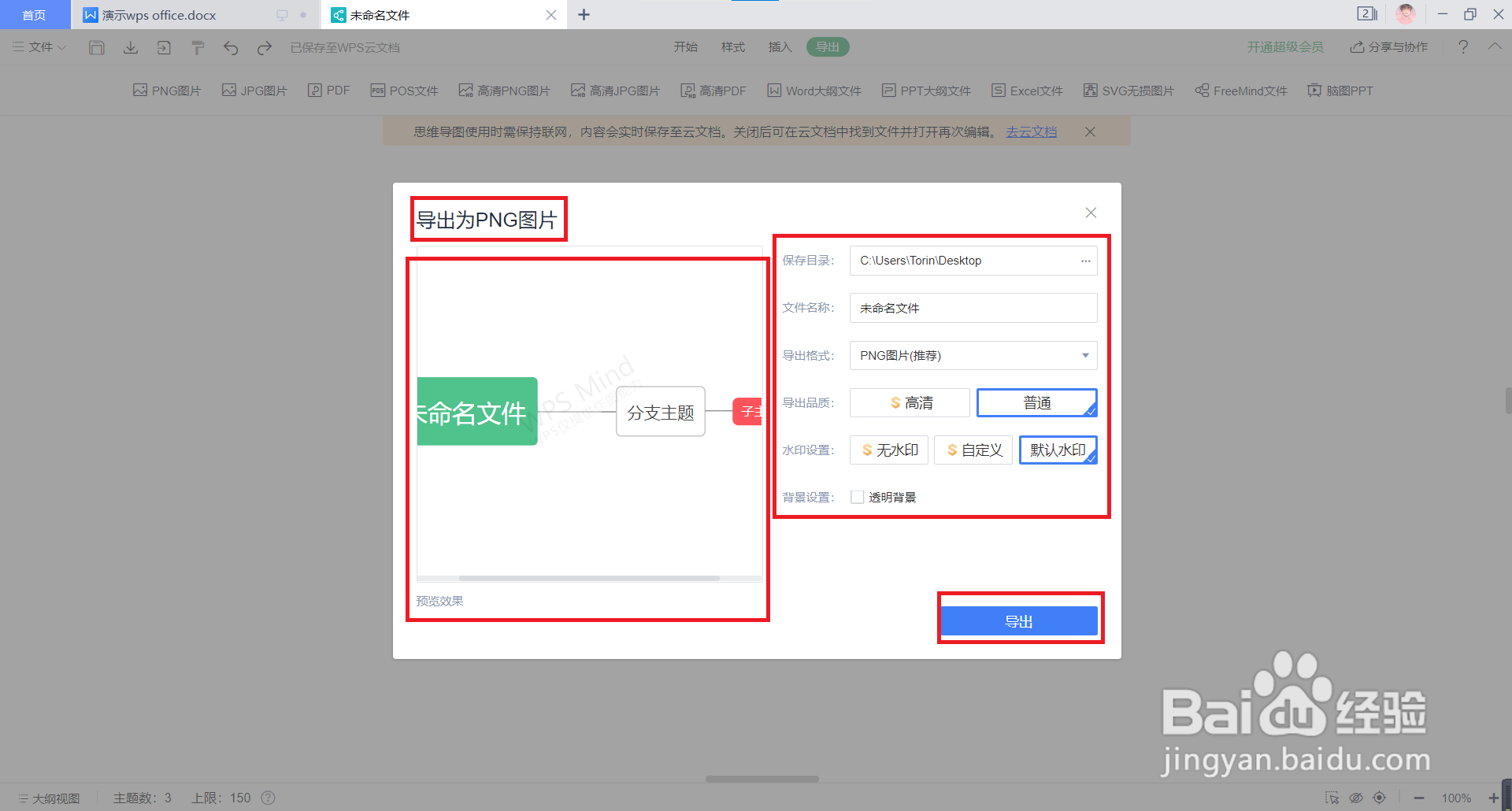Open a new tab with the plus button
Viewport: 1512px width, 811px height.
pos(584,15)
